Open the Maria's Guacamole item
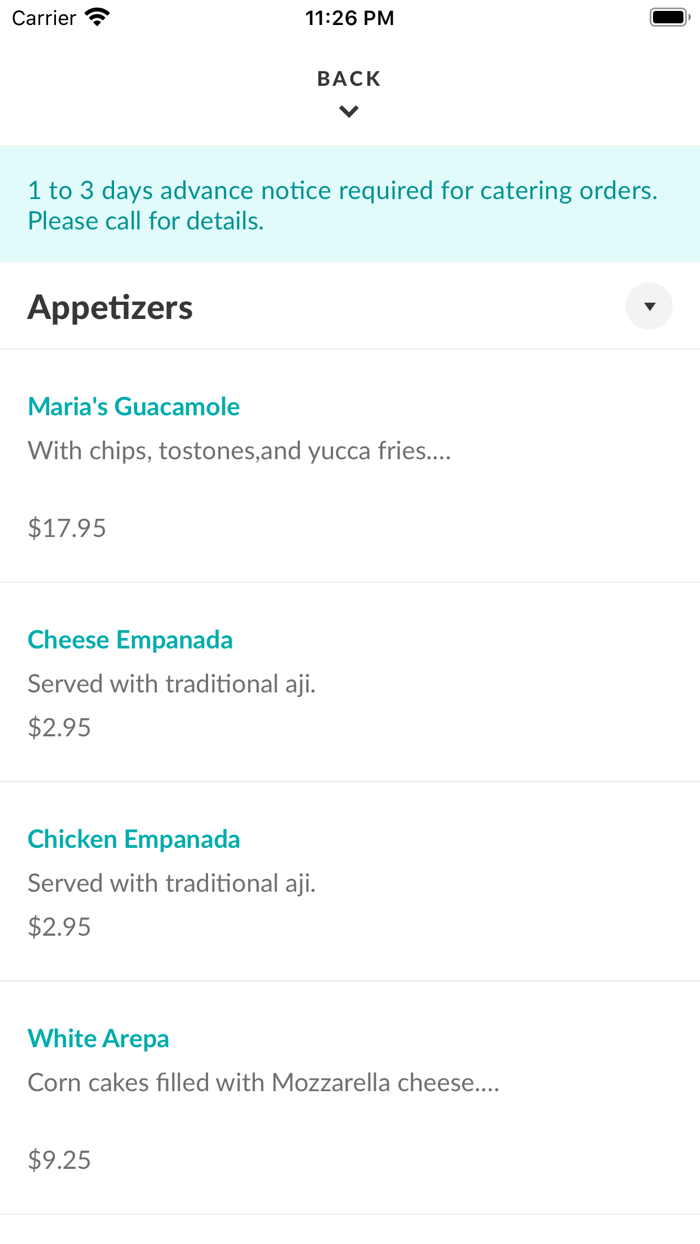The width and height of the screenshot is (700, 1244). coord(133,407)
